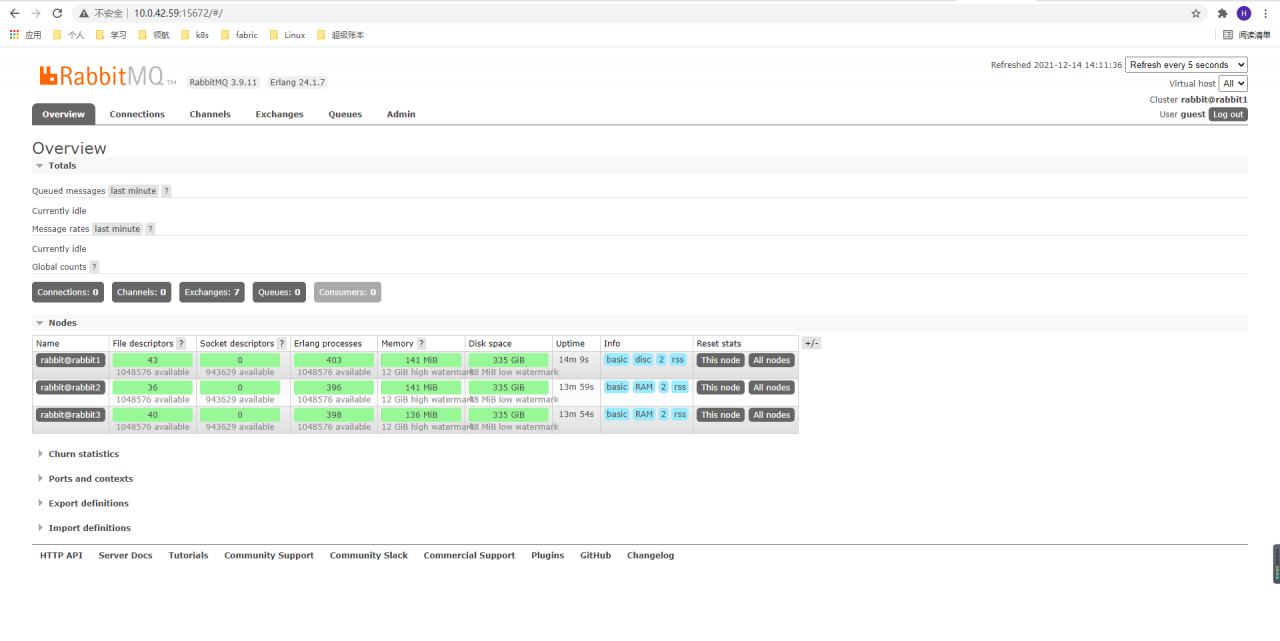Open the refresh interval dropdown
The width and height of the screenshot is (1280, 641).
(x=1186, y=65)
